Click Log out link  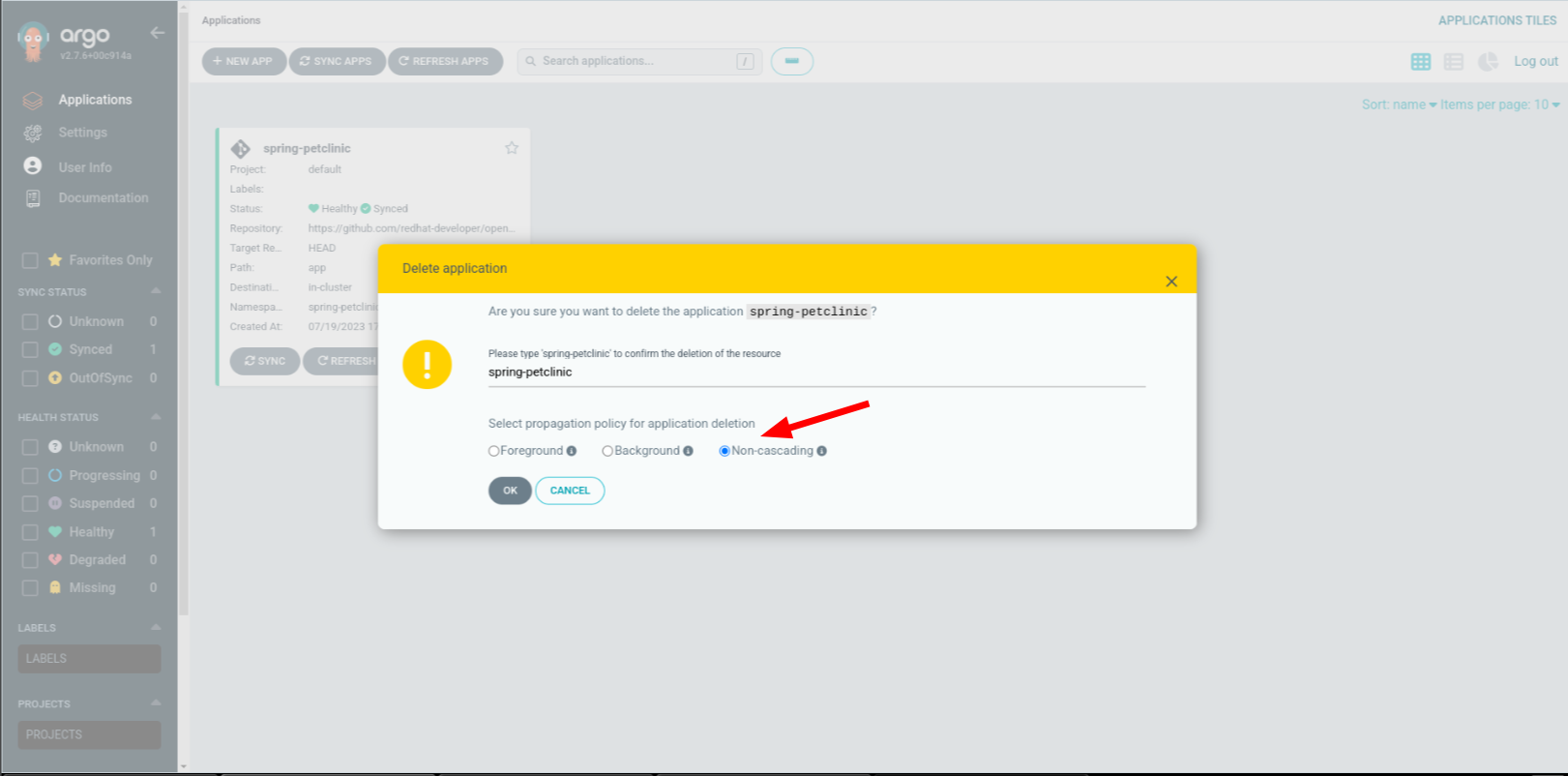(x=1536, y=61)
